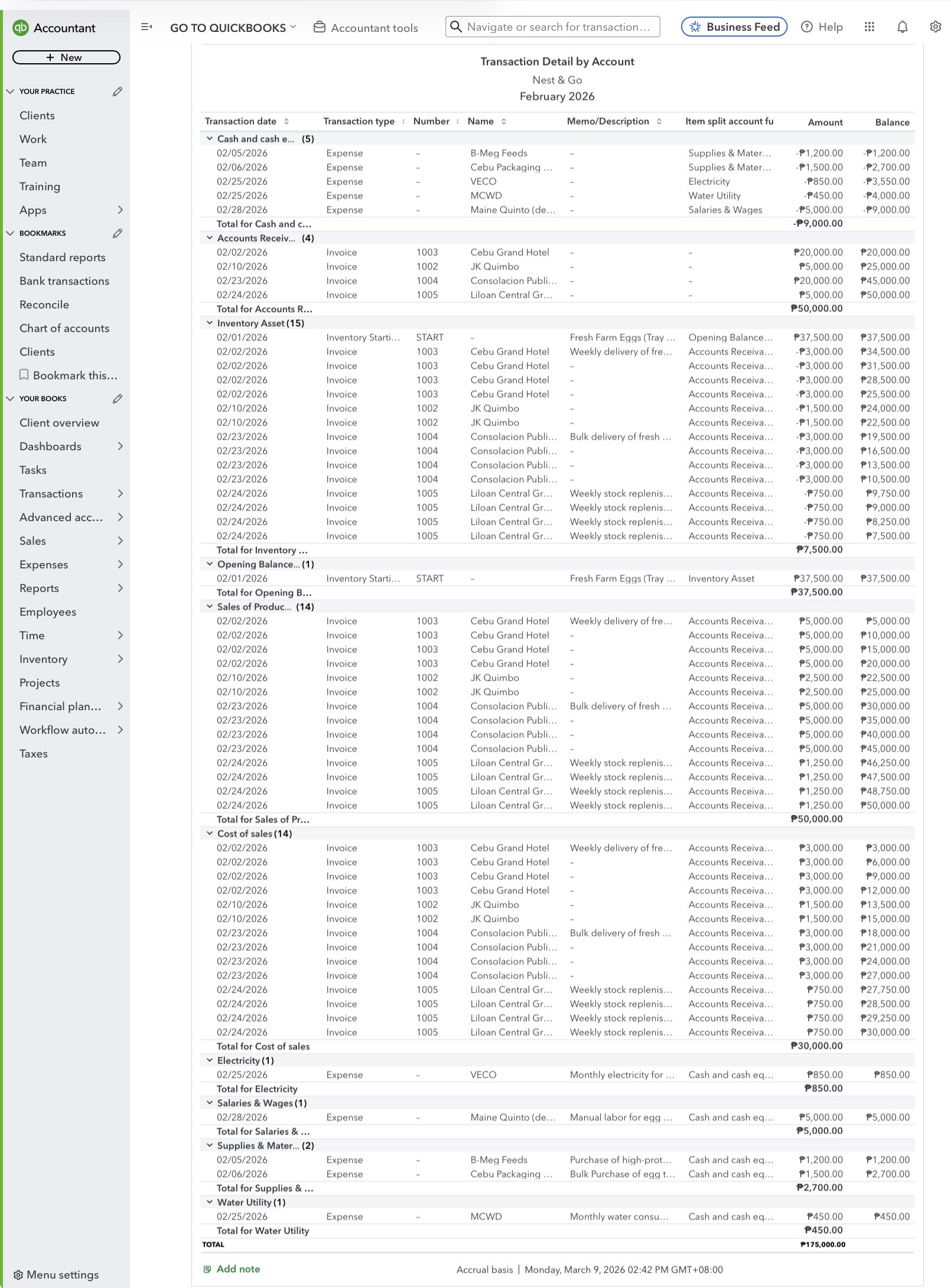This screenshot has height=1288, width=951.
Task: Open the GO TO QUICKBOOKS dropdown
Action: 233,28
